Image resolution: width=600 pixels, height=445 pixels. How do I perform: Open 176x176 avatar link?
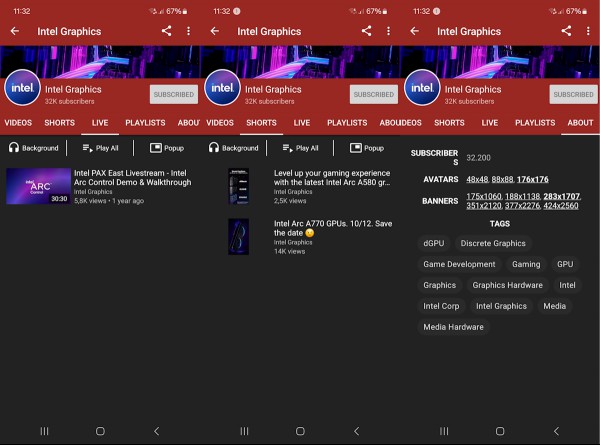click(533, 179)
